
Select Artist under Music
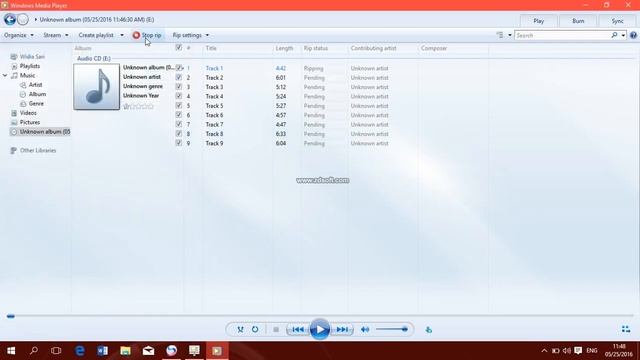[35, 84]
